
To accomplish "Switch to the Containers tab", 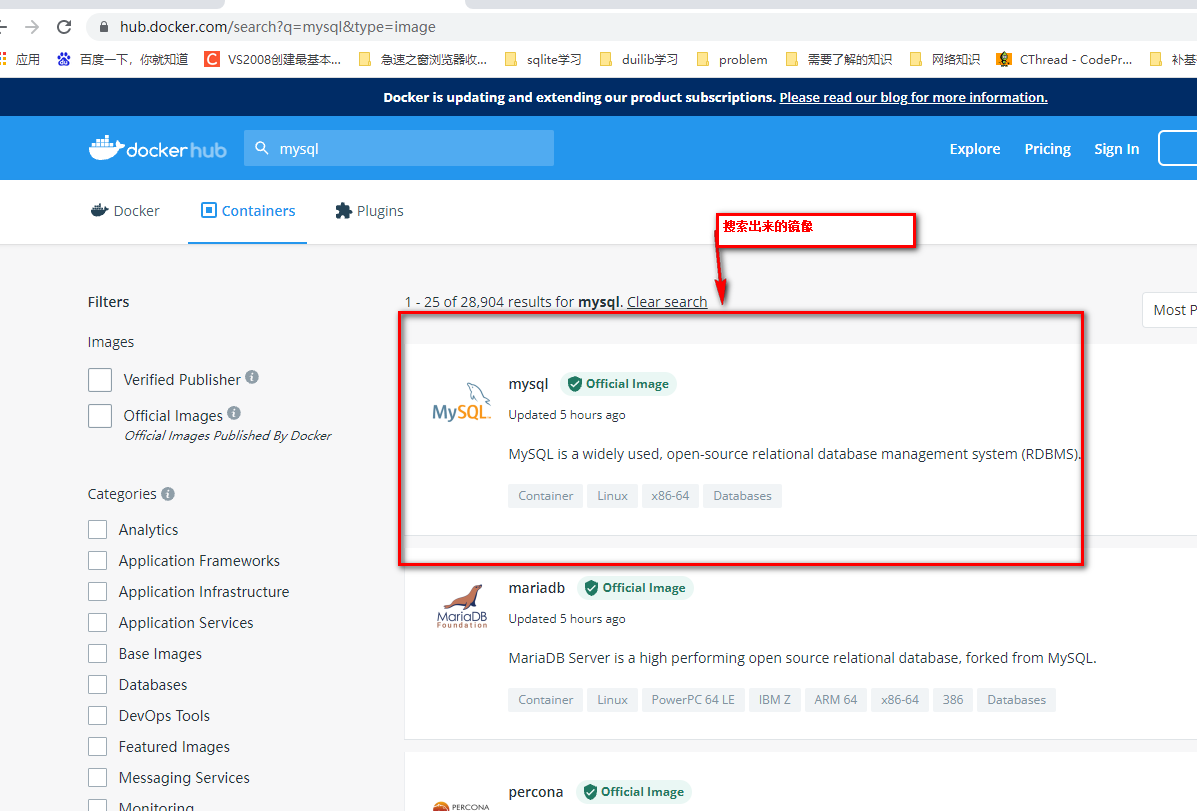I will click(247, 211).
